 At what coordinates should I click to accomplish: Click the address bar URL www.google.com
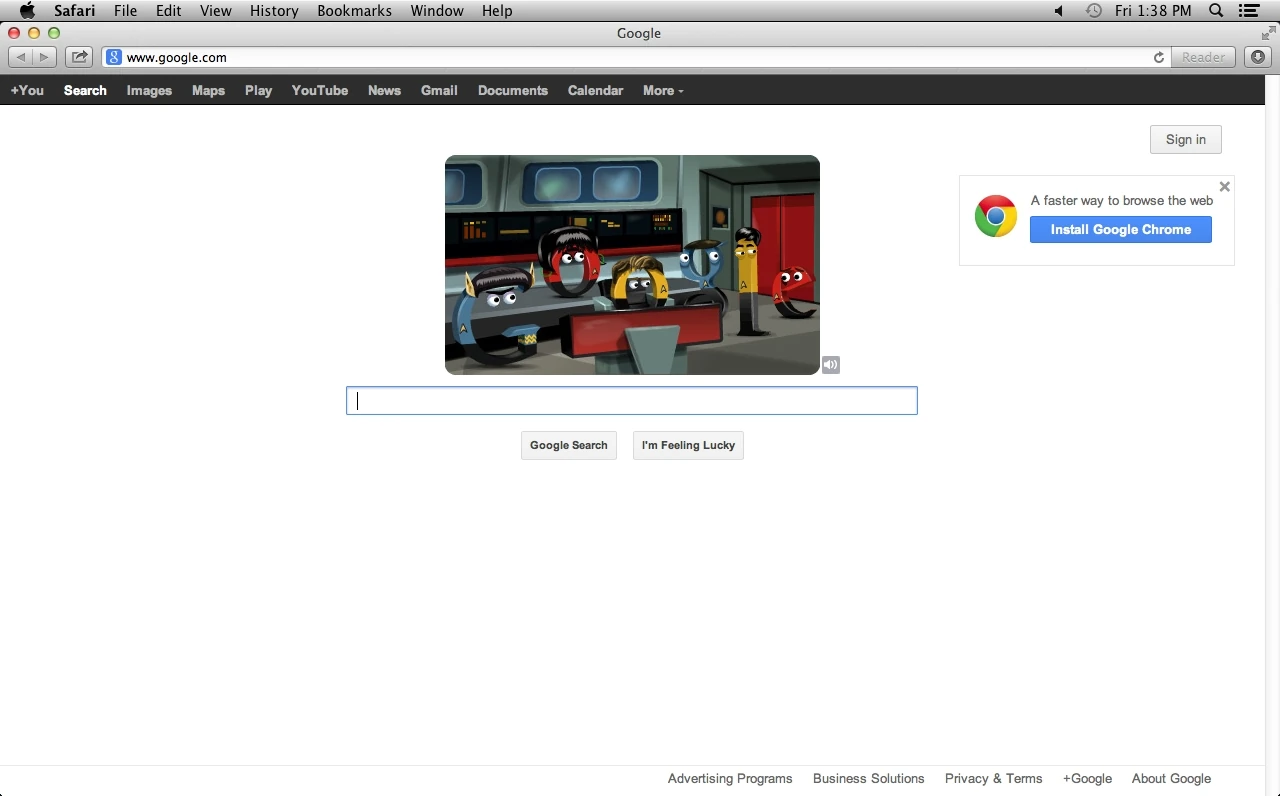point(177,57)
